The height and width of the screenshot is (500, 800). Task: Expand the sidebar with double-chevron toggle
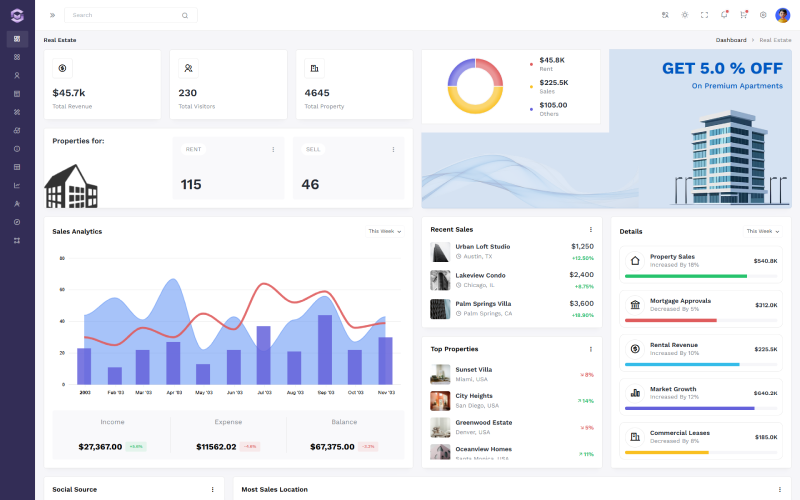(x=52, y=15)
